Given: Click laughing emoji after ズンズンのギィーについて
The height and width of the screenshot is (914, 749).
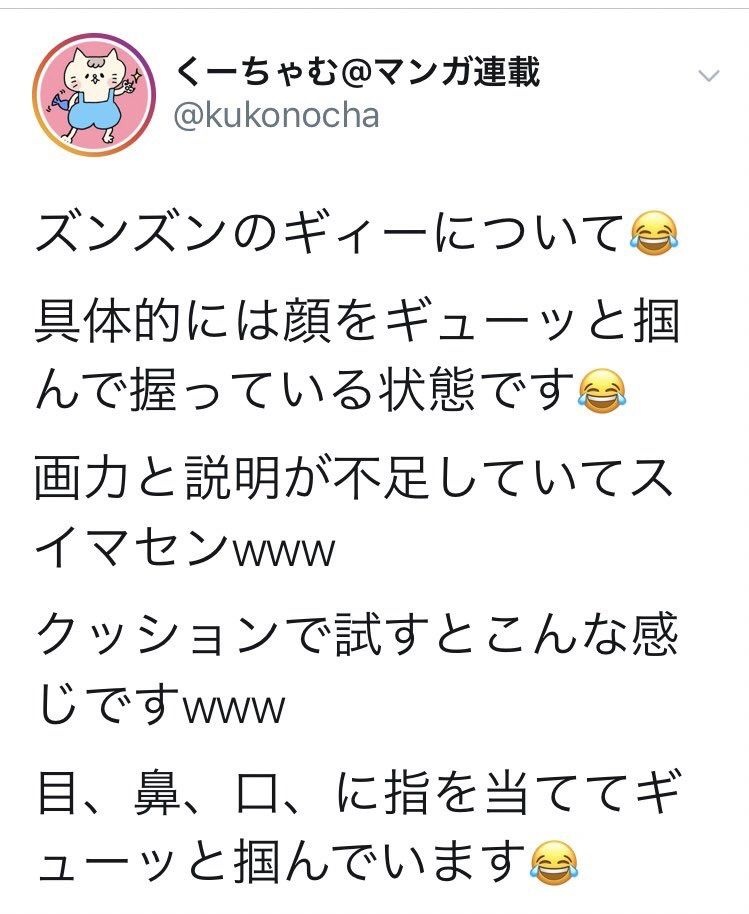Looking at the screenshot, I should pos(655,233).
